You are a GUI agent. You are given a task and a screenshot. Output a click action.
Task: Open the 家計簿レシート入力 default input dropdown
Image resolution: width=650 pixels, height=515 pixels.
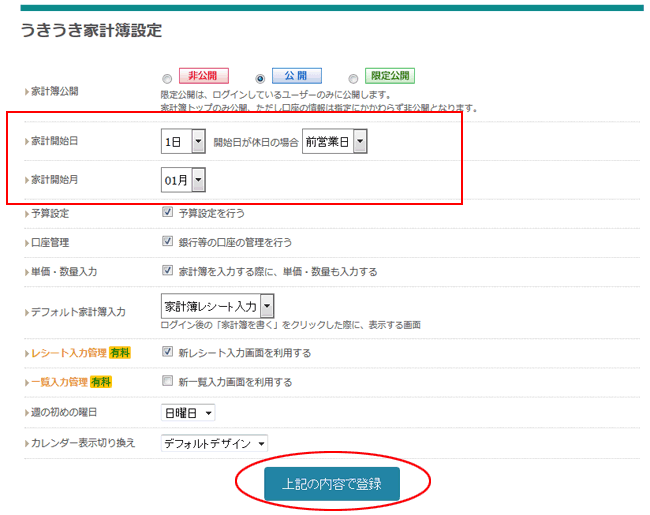[217, 306]
